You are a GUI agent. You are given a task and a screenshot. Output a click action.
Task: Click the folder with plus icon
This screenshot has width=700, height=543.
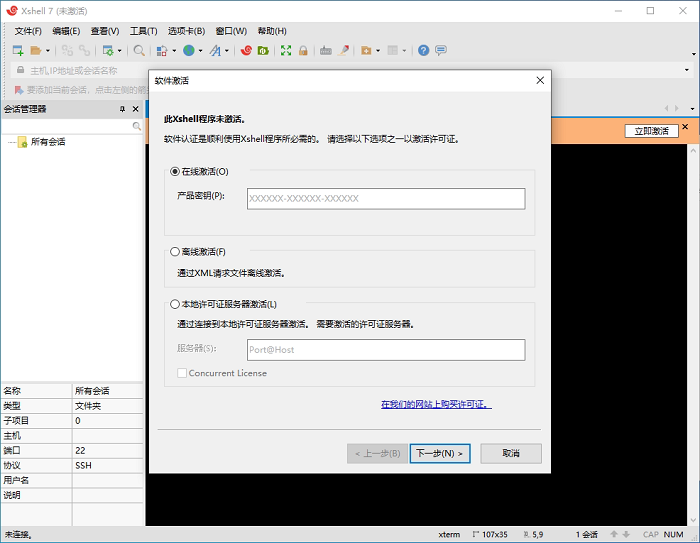[x=366, y=50]
